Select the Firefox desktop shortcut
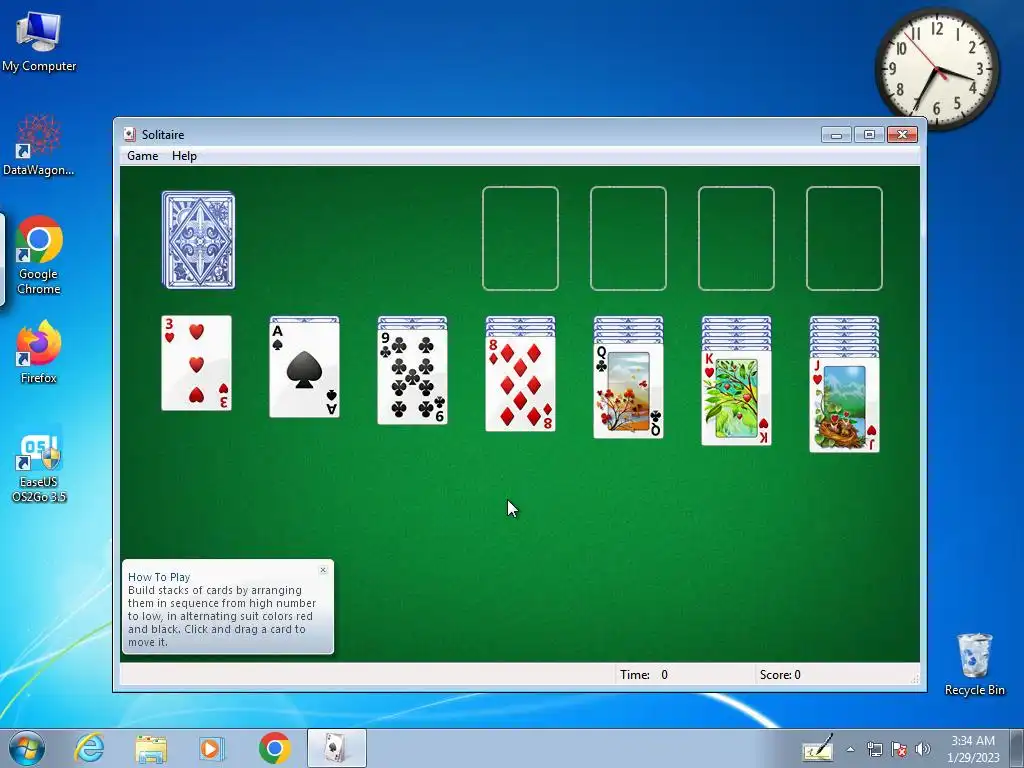The image size is (1024, 768). [x=39, y=352]
